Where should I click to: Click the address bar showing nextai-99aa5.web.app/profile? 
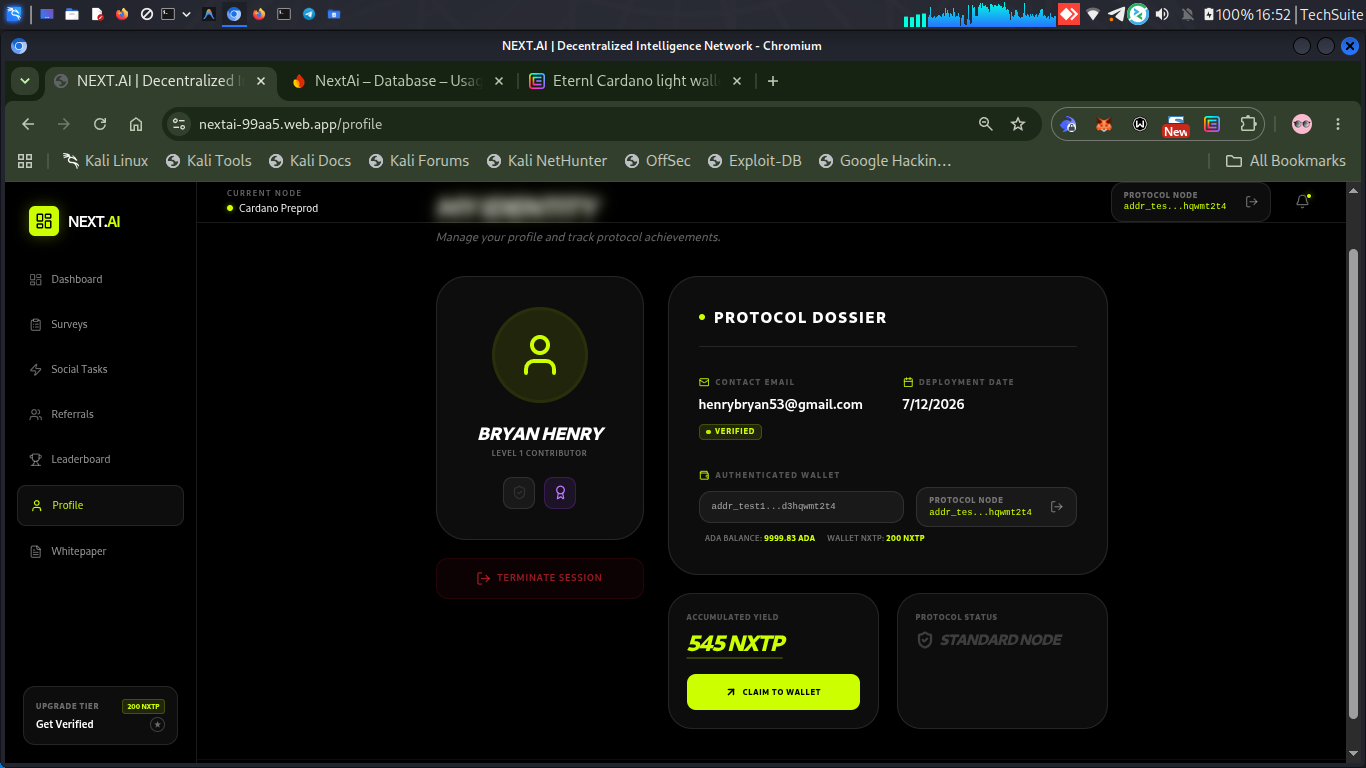tap(568, 124)
